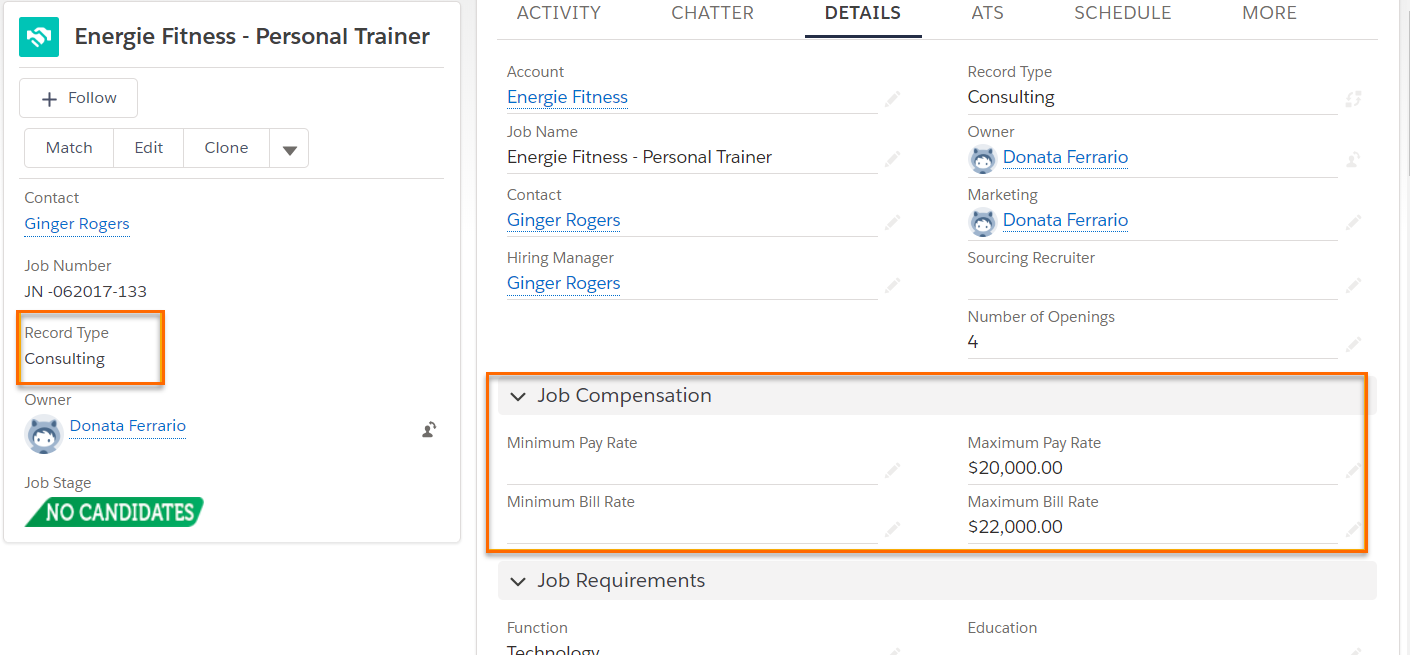Click the Minimum Pay Rate label

pyautogui.click(x=572, y=443)
